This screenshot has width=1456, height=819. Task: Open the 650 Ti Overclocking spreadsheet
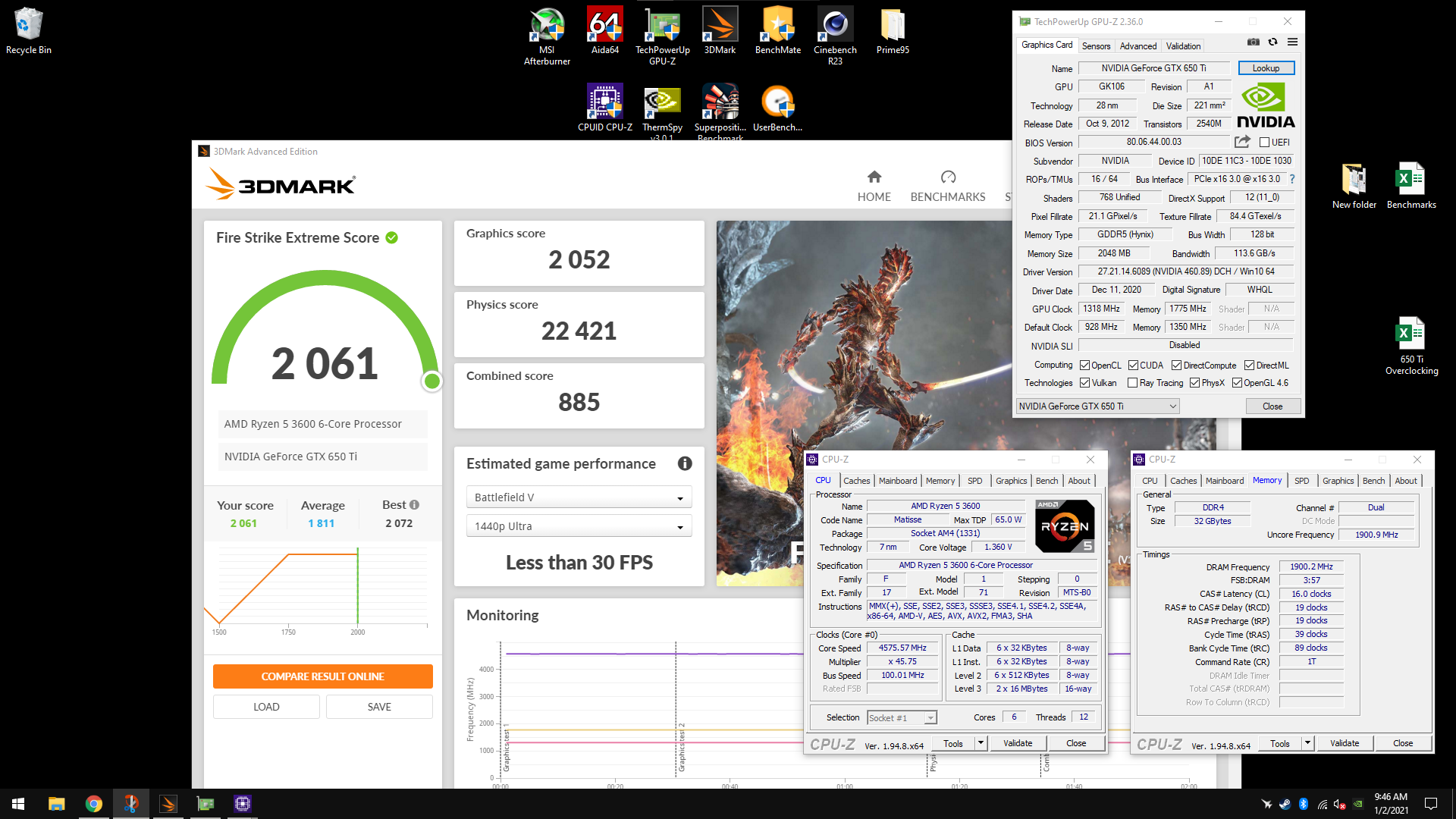[1411, 346]
